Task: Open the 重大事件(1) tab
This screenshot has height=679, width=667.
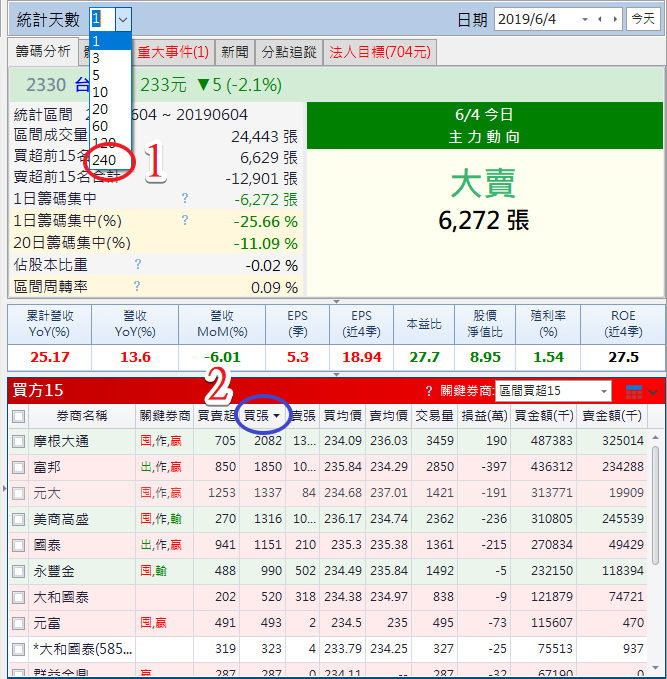Action: tap(173, 52)
